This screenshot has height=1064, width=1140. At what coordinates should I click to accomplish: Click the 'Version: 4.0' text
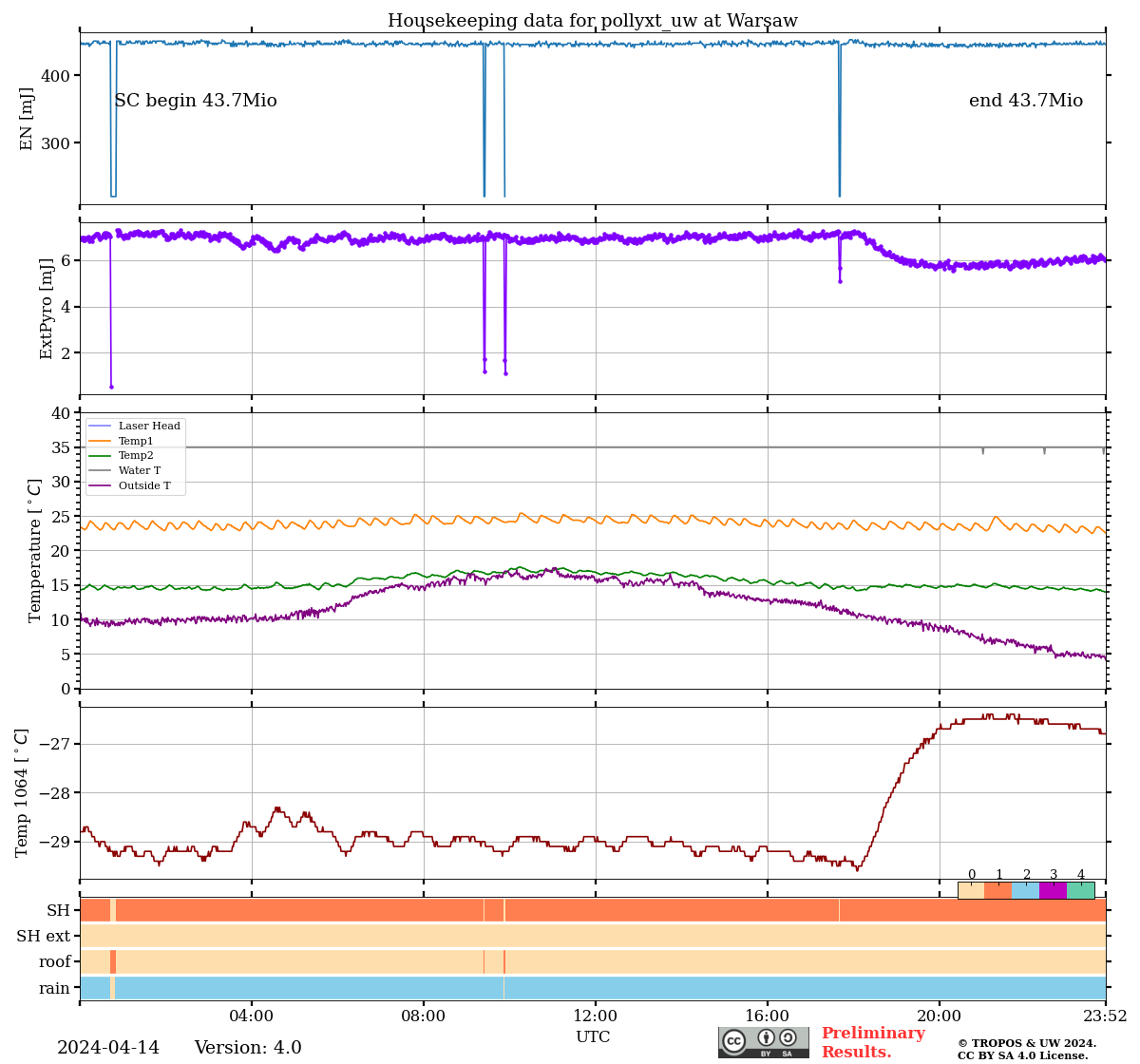click(x=248, y=1048)
